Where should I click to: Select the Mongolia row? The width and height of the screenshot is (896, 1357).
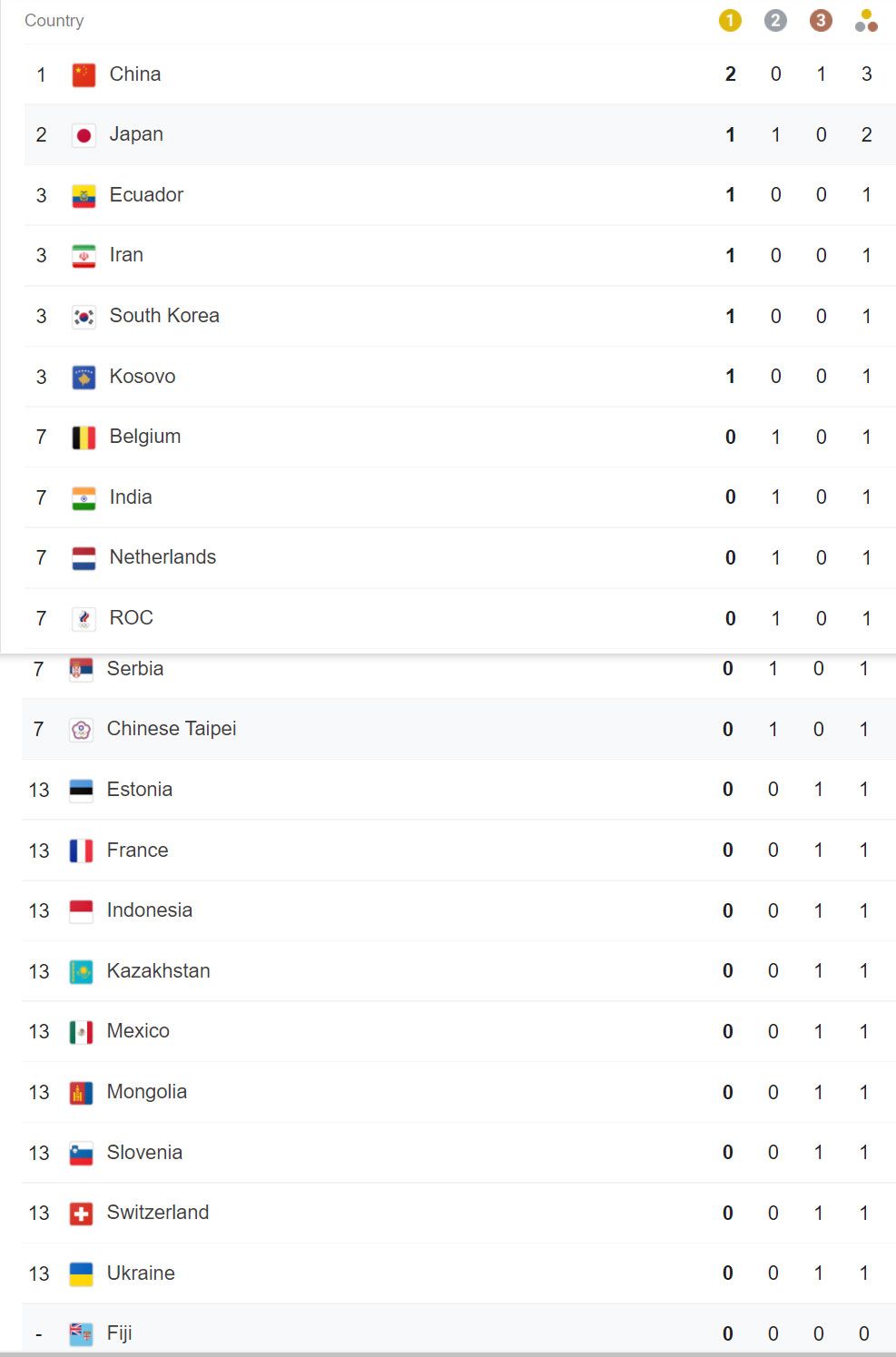click(458, 1092)
